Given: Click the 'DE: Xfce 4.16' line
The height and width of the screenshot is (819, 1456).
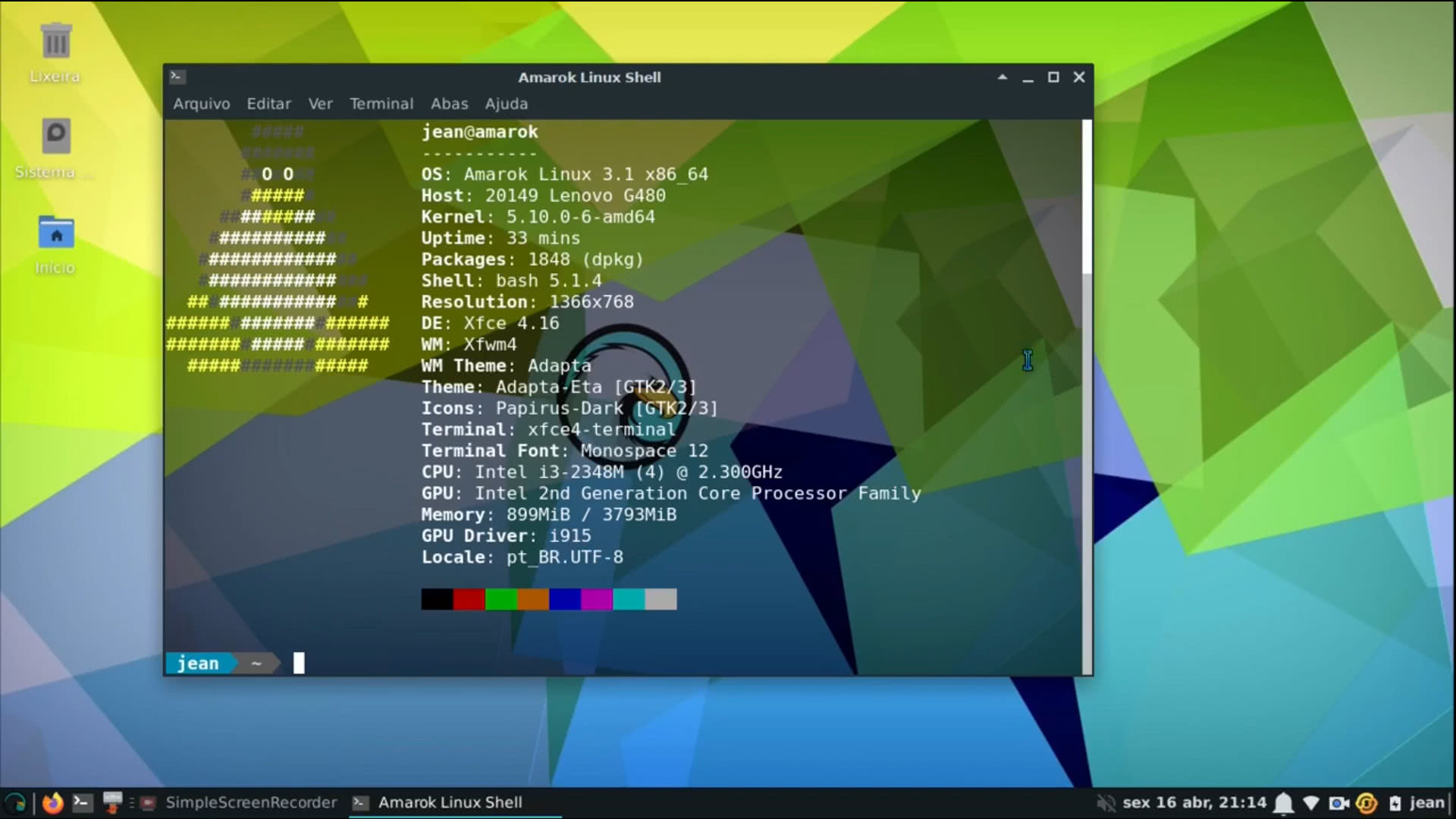Looking at the screenshot, I should tap(491, 323).
